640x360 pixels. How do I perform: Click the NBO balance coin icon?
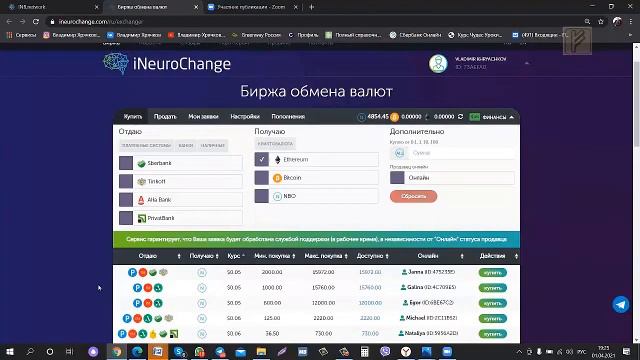click(361, 117)
